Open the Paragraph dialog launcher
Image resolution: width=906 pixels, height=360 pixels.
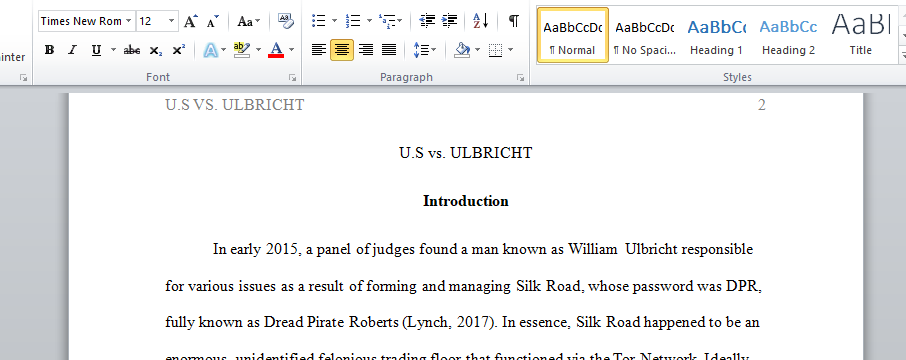[x=520, y=77]
